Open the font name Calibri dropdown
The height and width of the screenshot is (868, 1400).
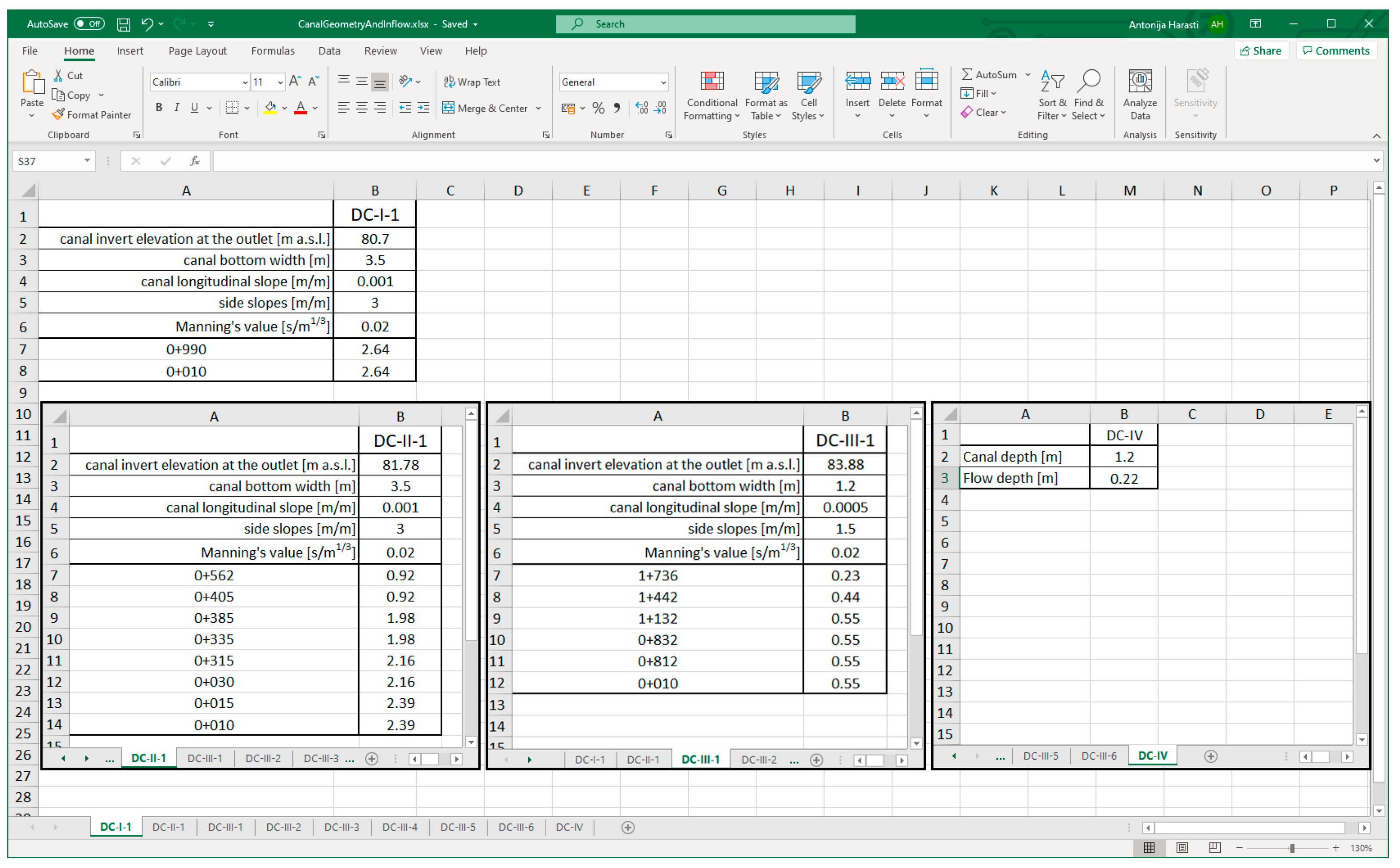pos(245,83)
